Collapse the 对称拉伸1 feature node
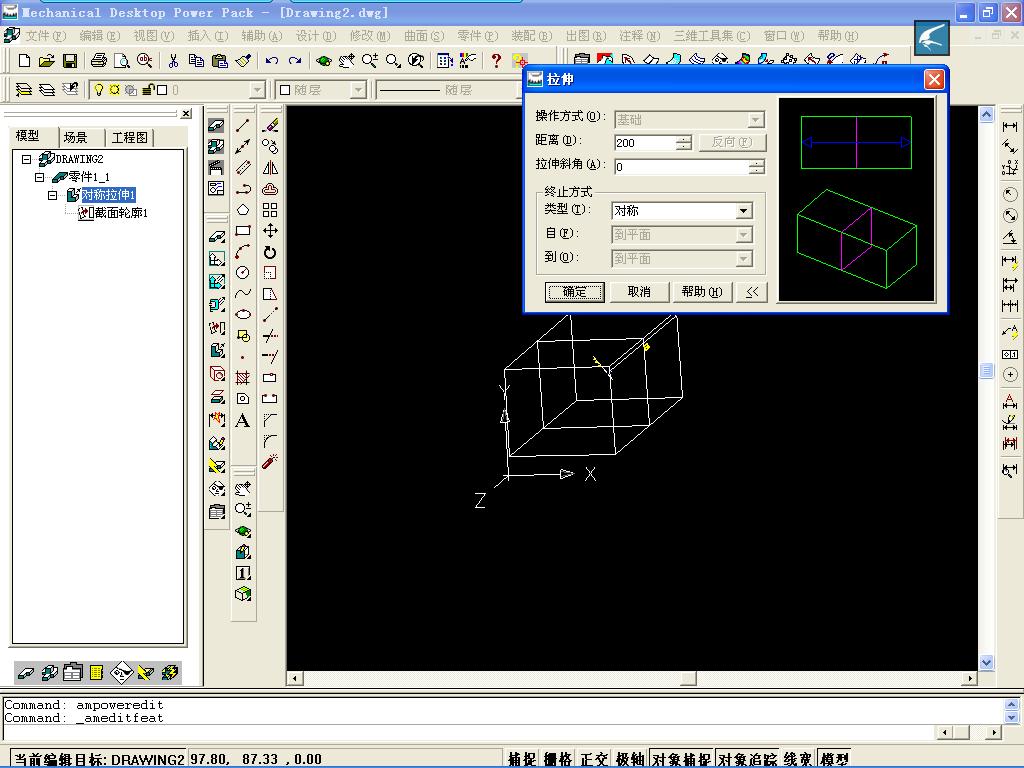This screenshot has width=1024, height=768. point(52,195)
